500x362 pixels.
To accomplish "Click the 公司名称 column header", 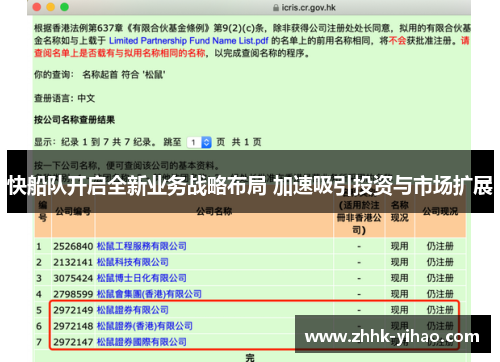I will click(214, 211).
